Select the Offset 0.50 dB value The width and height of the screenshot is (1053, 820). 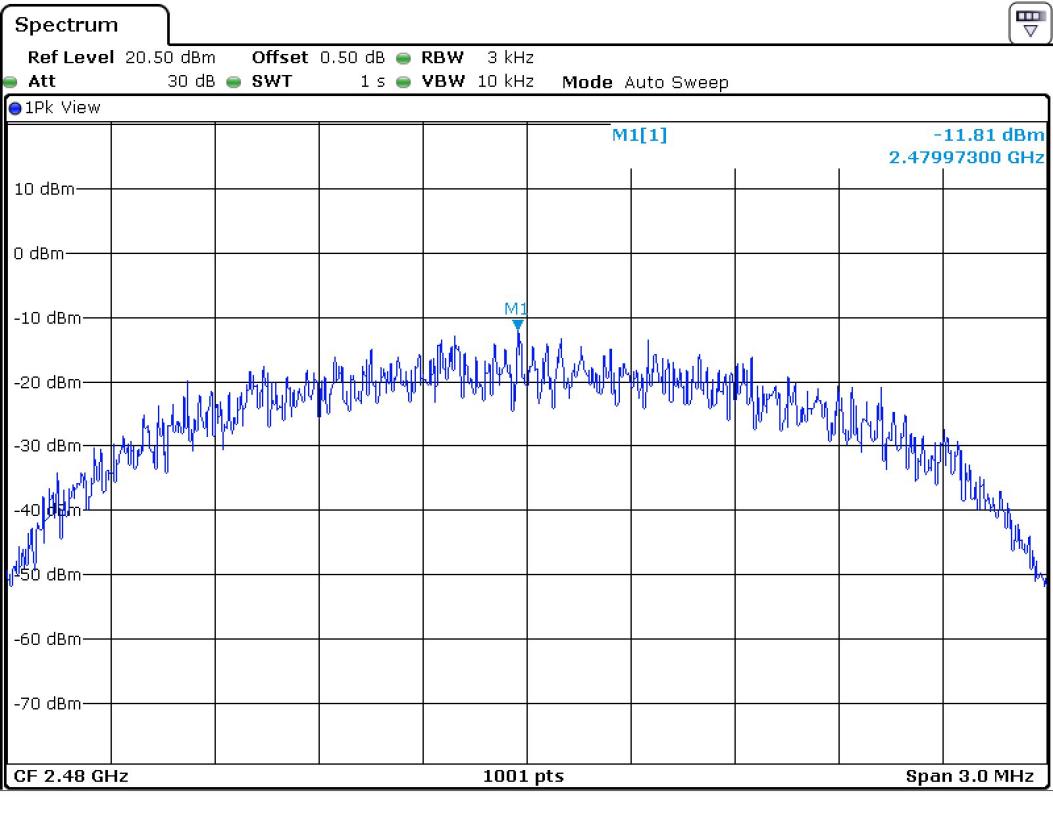pos(353,58)
